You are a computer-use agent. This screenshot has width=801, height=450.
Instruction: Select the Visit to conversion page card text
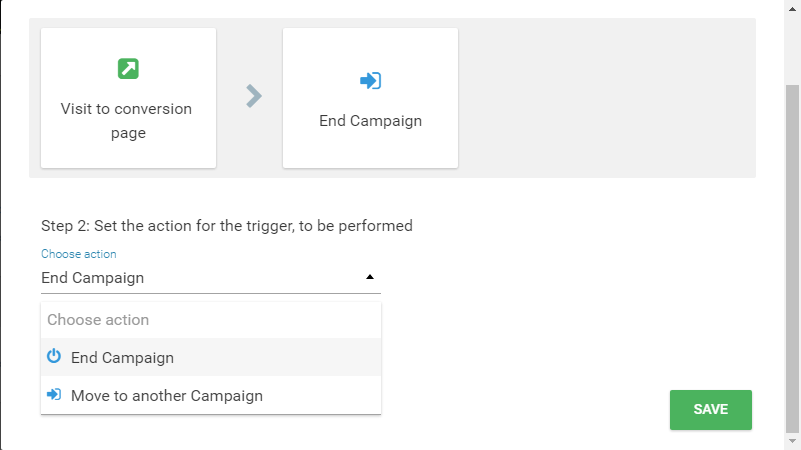(x=127, y=121)
